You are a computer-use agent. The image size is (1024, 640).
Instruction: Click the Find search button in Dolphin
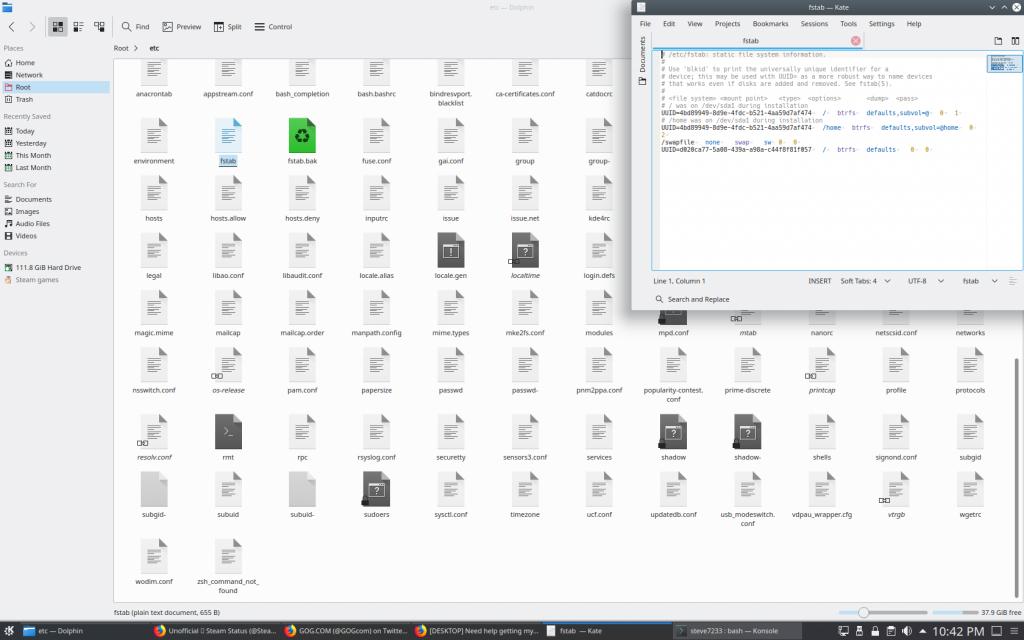[x=135, y=27]
